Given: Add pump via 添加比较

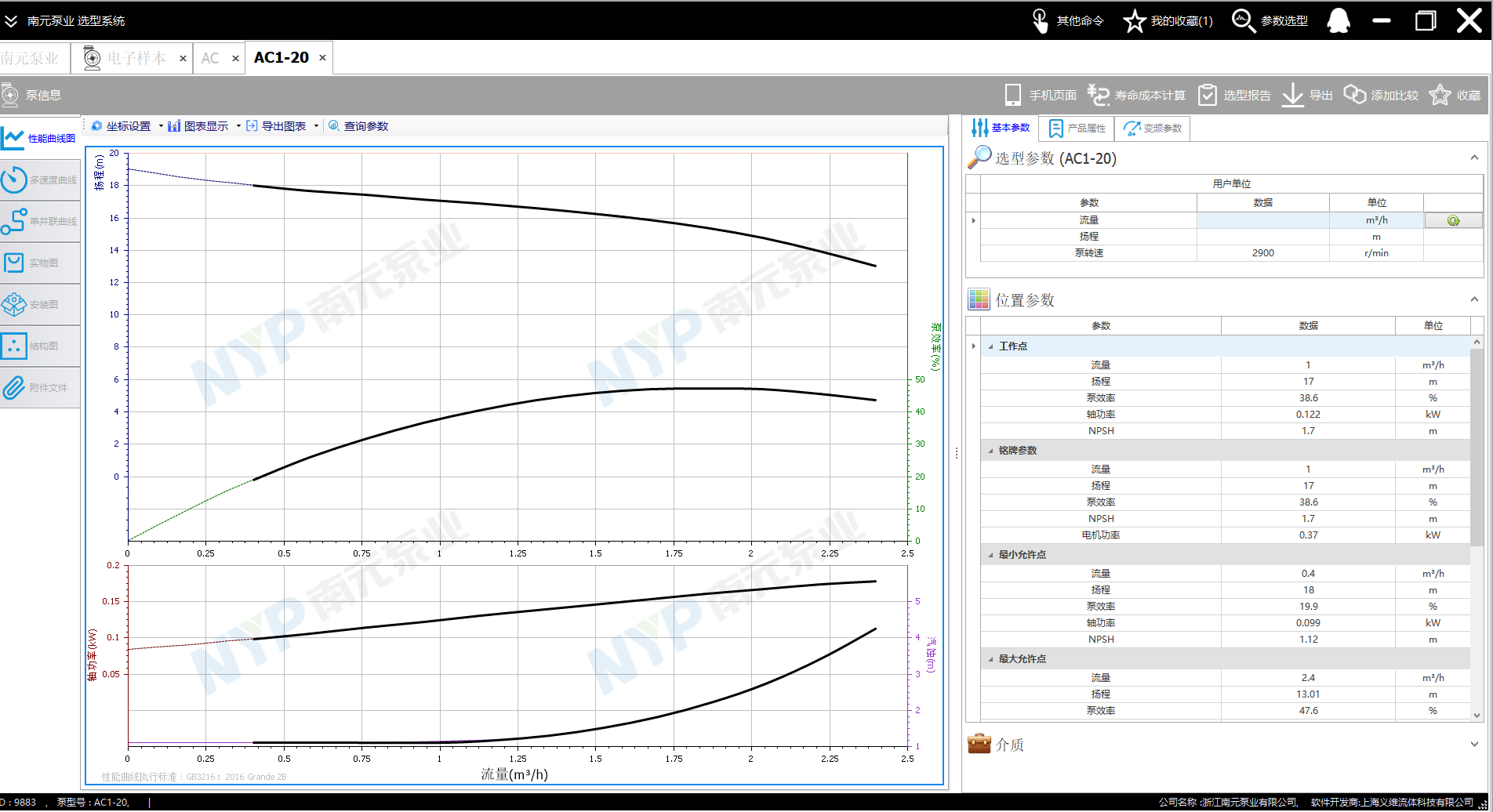Looking at the screenshot, I should tap(1381, 95).
